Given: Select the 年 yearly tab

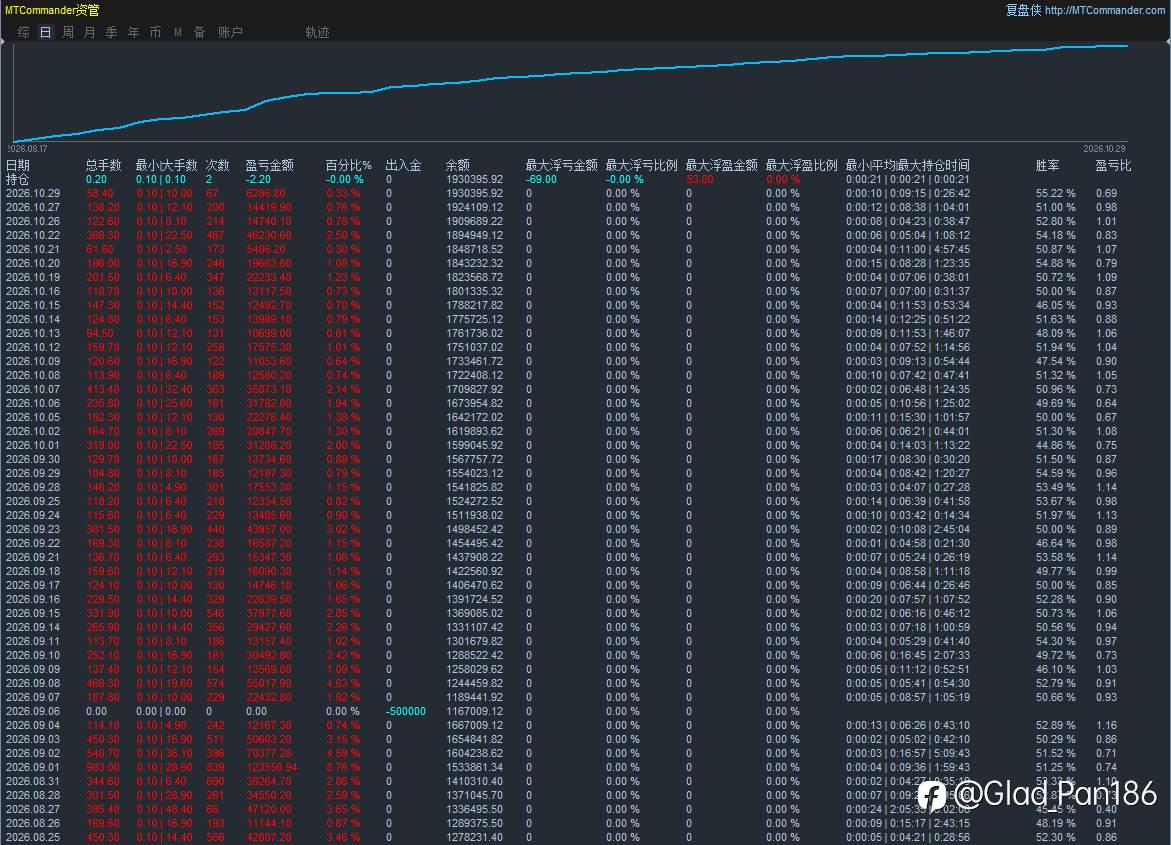Looking at the screenshot, I should coord(134,32).
